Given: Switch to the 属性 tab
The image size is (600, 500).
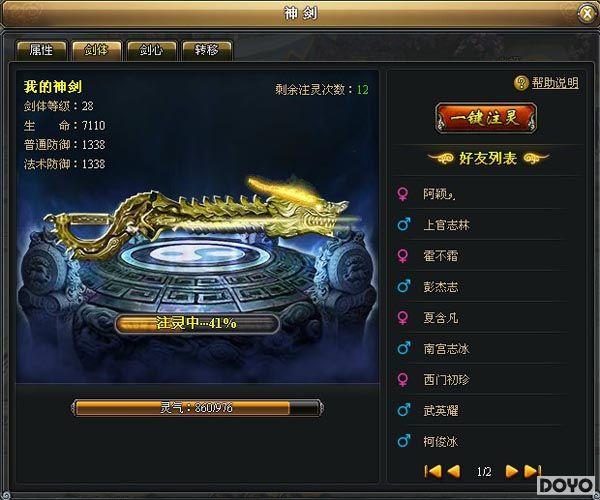Looking at the screenshot, I should pyautogui.click(x=41, y=50).
